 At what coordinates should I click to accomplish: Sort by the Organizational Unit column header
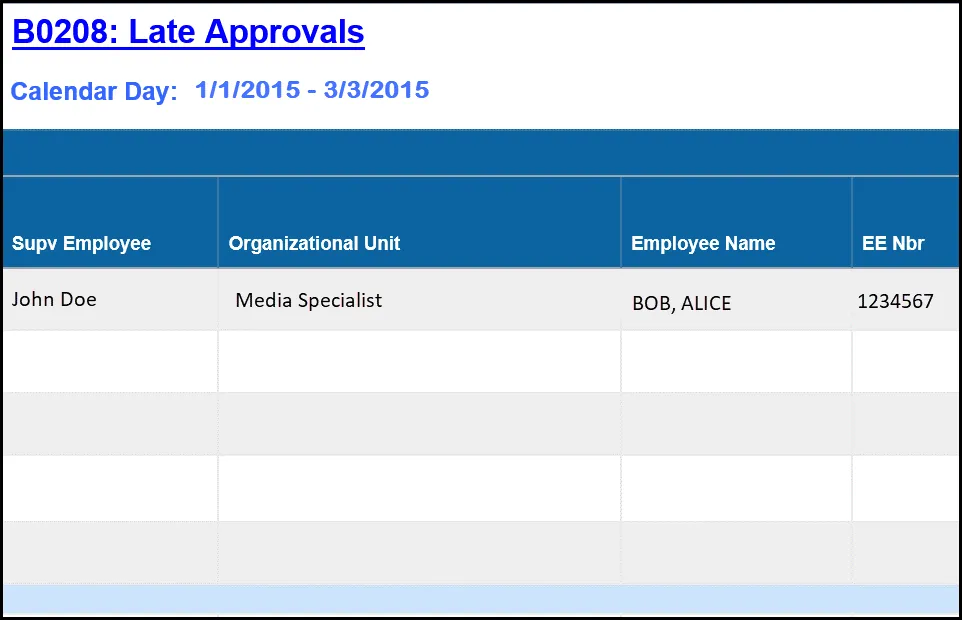(x=314, y=243)
